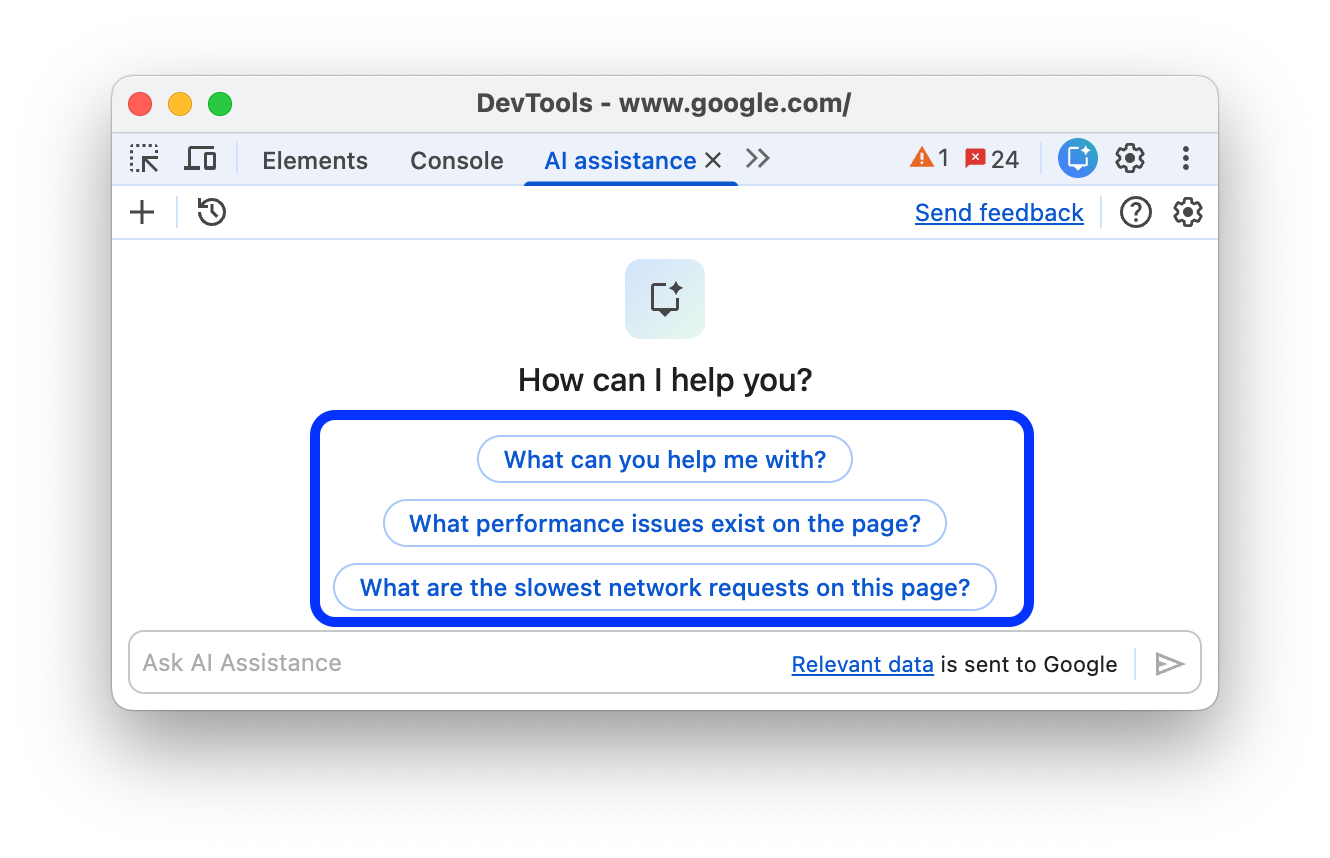Open DevTools settings gear in tab bar
Viewport: 1330px width, 858px height.
tap(1130, 158)
